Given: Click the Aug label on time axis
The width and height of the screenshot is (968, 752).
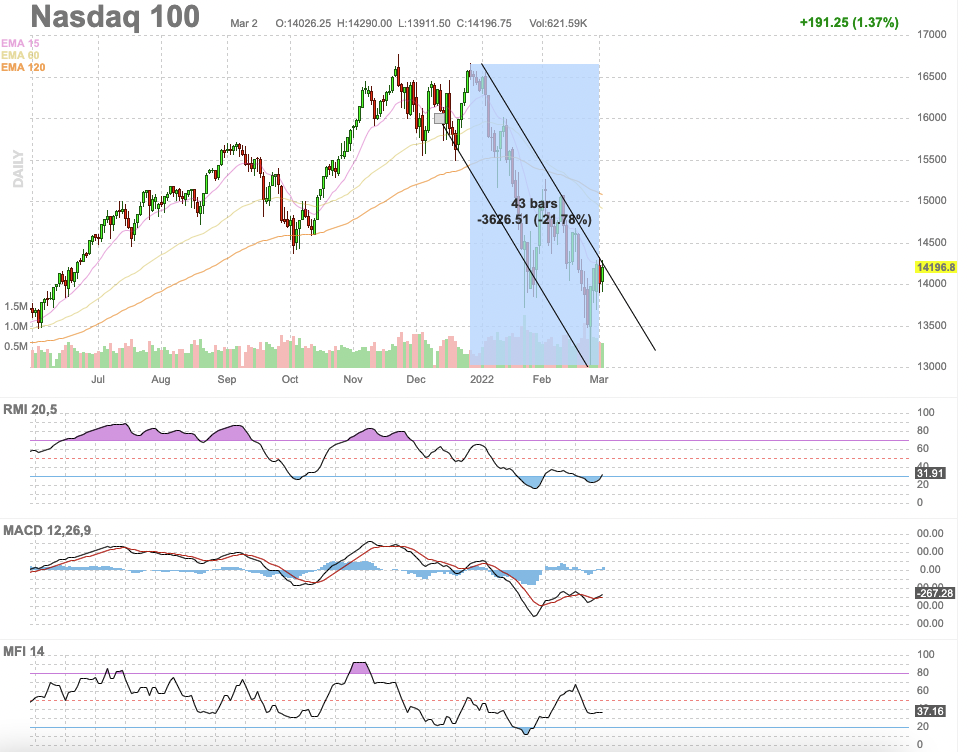Looking at the screenshot, I should [x=161, y=379].
